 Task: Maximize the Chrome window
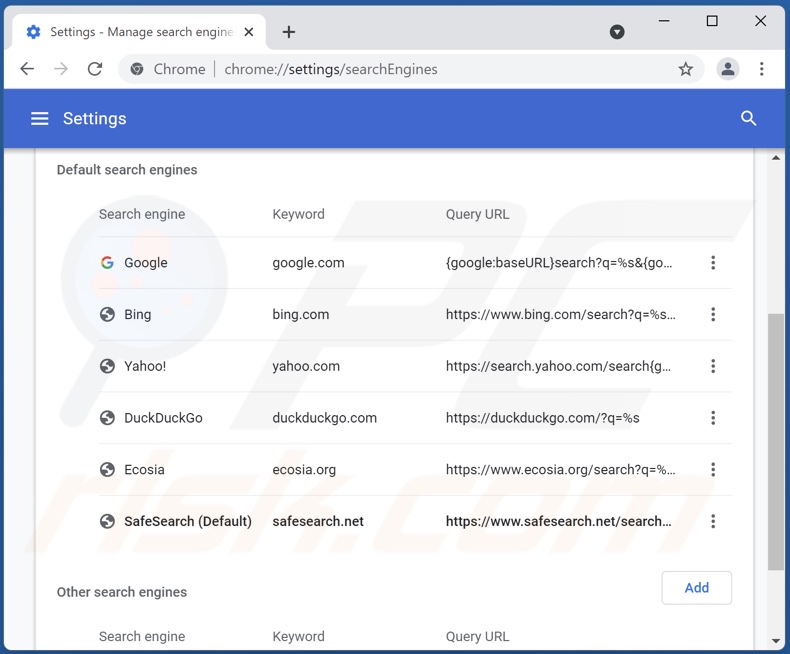point(712,21)
